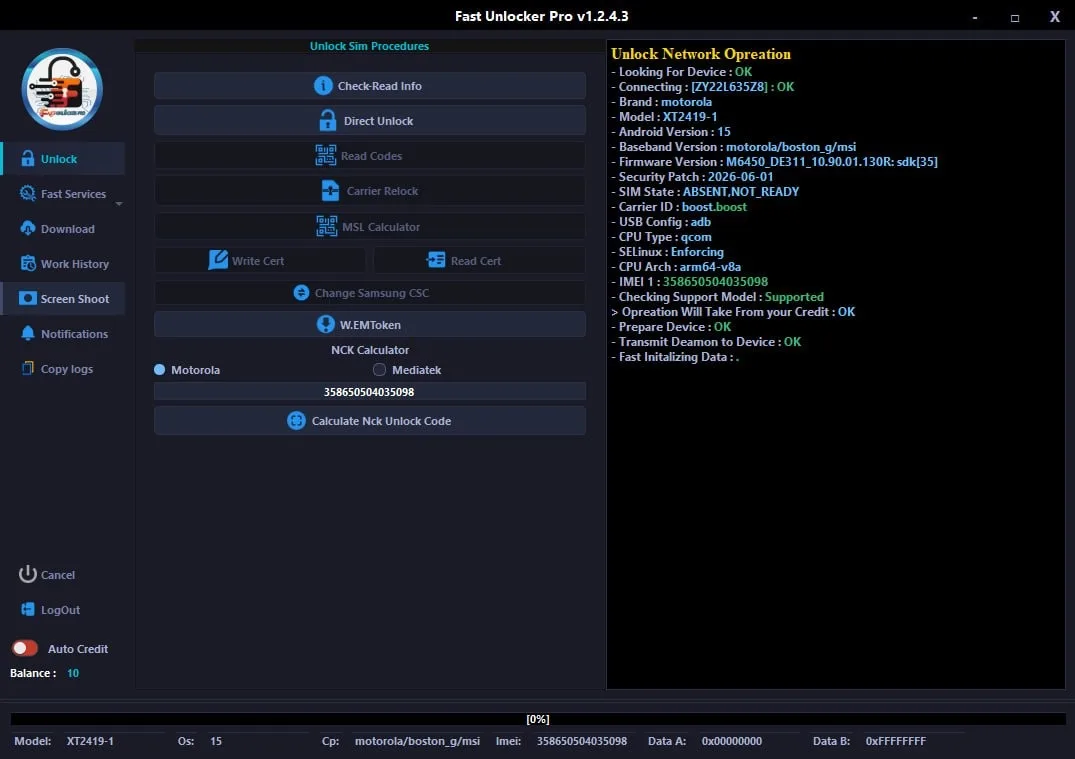Click the Read Codes button
The image size is (1075, 759).
[x=370, y=156]
